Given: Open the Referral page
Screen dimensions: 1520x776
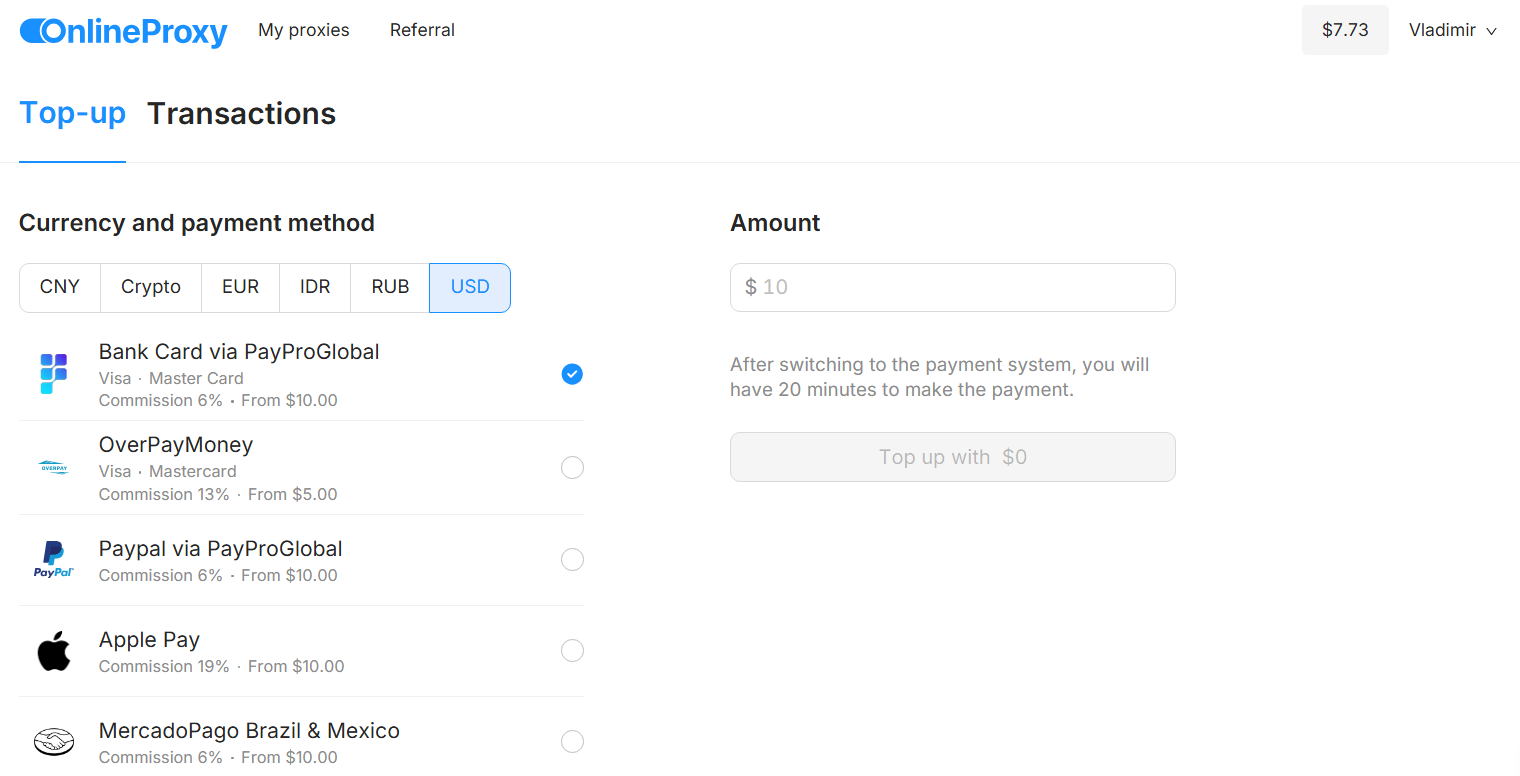Looking at the screenshot, I should pyautogui.click(x=422, y=30).
